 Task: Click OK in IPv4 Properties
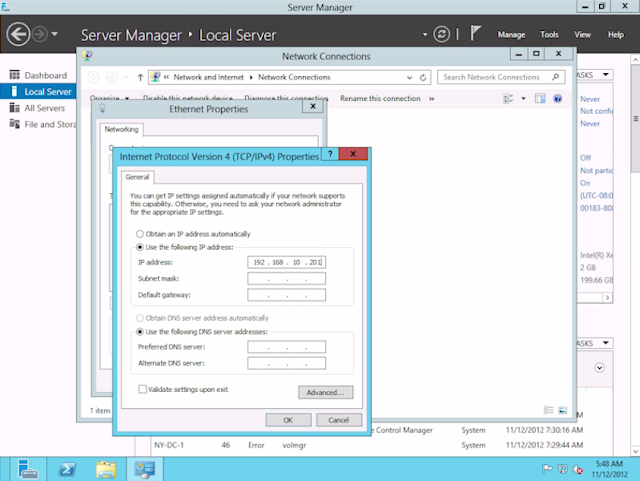[288, 420]
